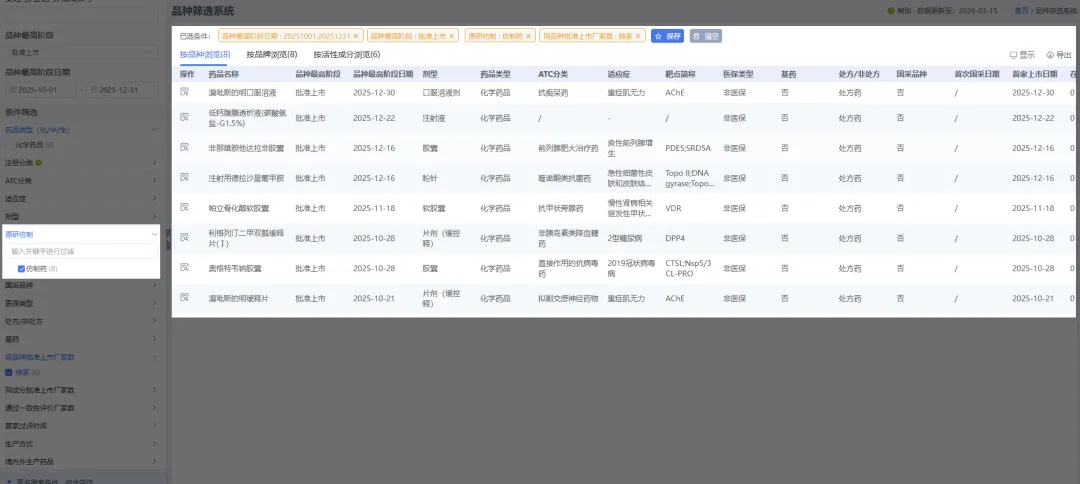Image resolution: width=1080 pixels, height=484 pixels.
Task: Click the 粉针 dosage form cell
Action: [x=429, y=178]
